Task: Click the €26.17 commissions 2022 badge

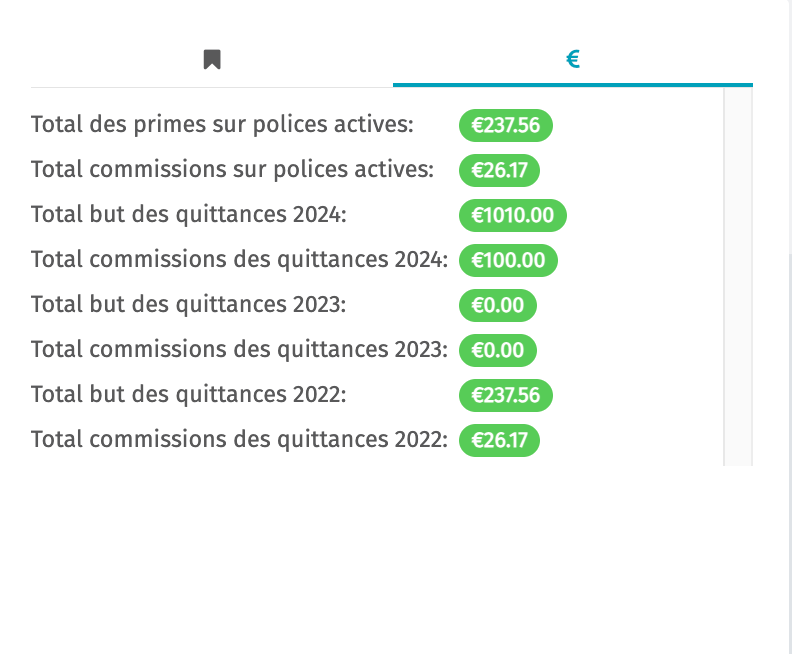Action: 499,440
